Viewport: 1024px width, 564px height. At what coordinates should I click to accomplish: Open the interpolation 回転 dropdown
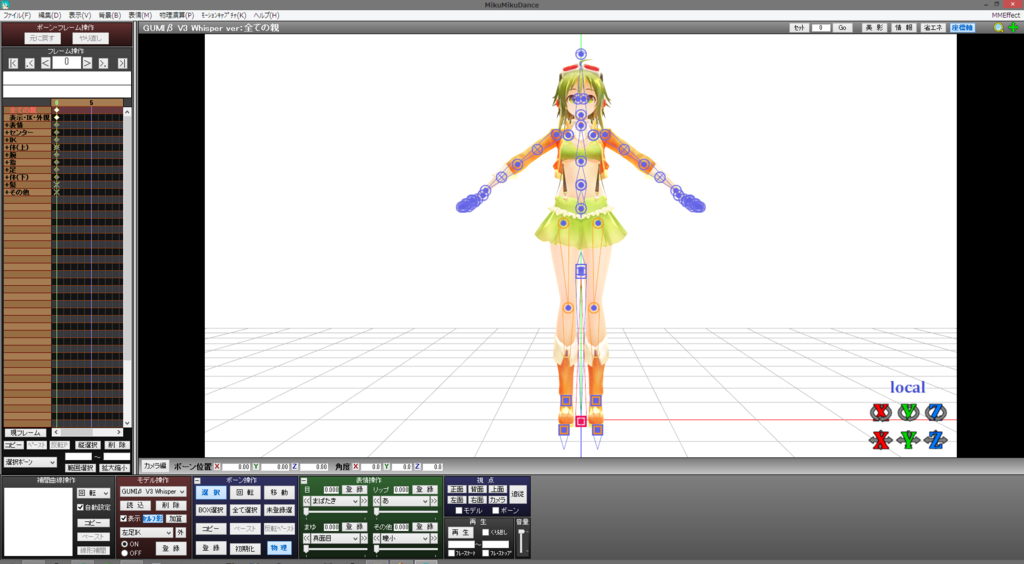[x=93, y=493]
